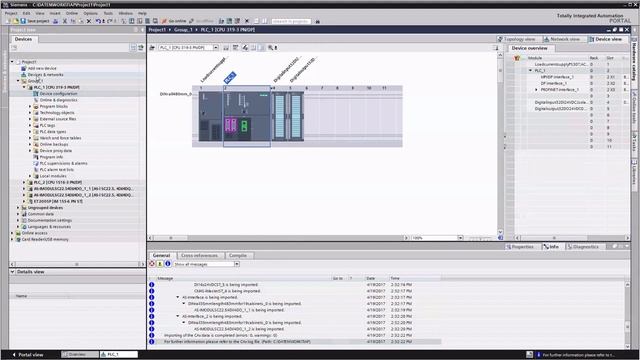Open the Properties inspector tab

[520, 247]
